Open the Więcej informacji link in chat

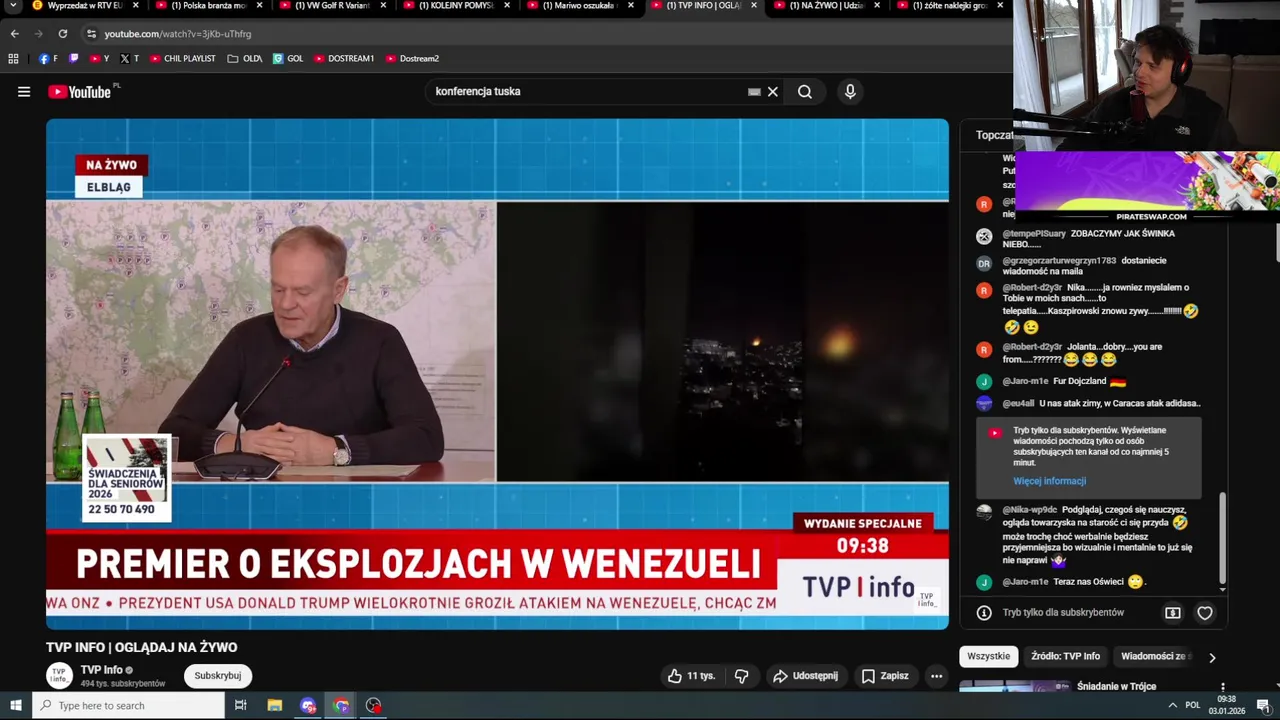tap(1049, 482)
